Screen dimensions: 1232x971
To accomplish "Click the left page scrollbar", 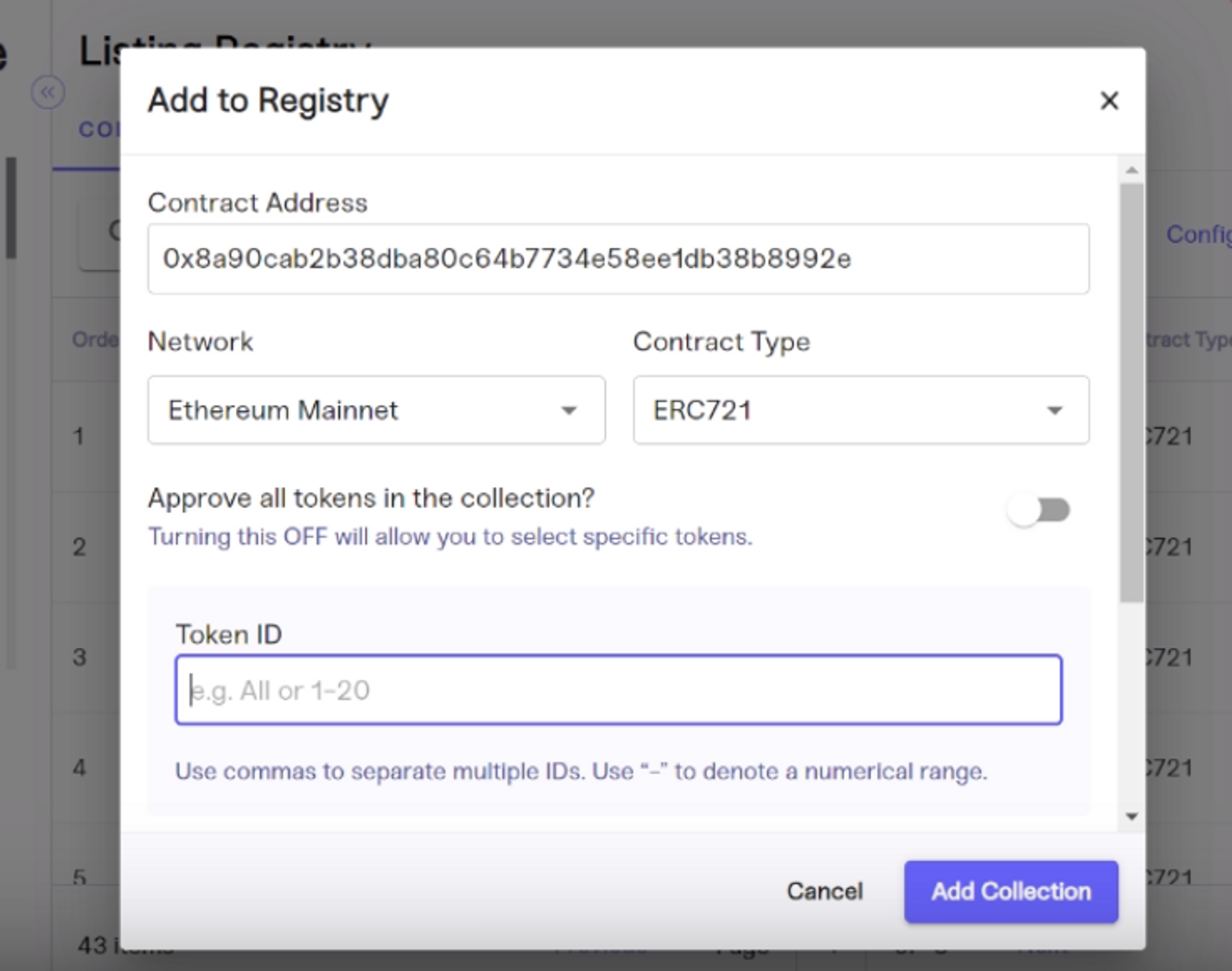I will (11, 208).
